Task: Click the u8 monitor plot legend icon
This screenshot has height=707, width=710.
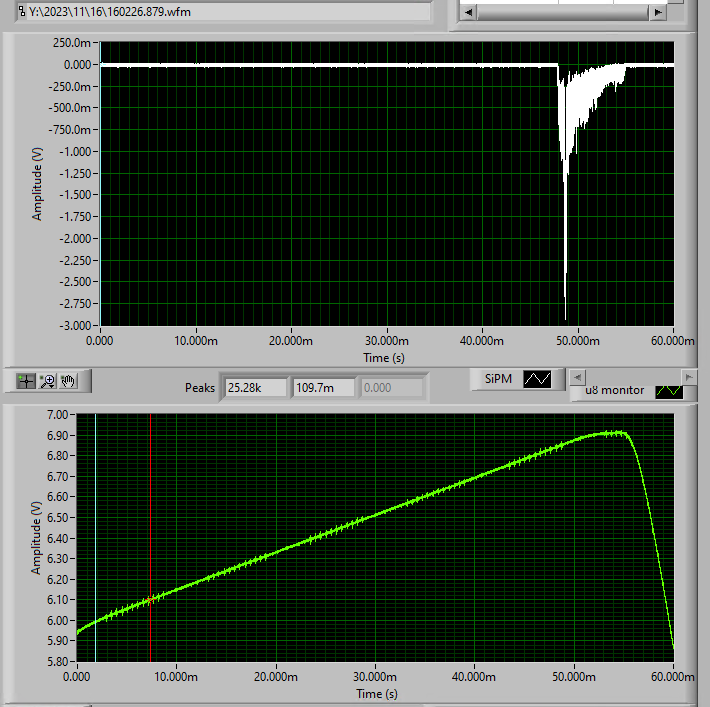Action: click(669, 391)
